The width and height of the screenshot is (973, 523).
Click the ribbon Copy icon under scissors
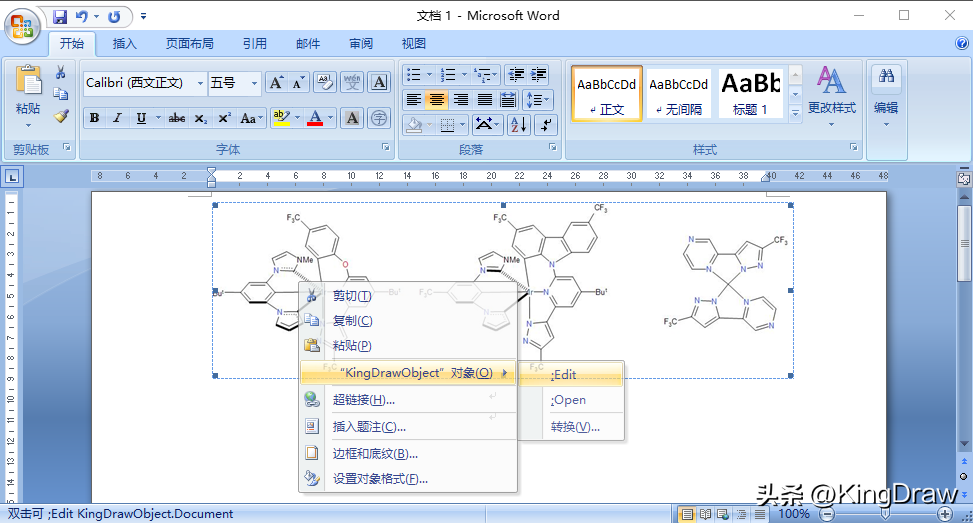[60, 94]
